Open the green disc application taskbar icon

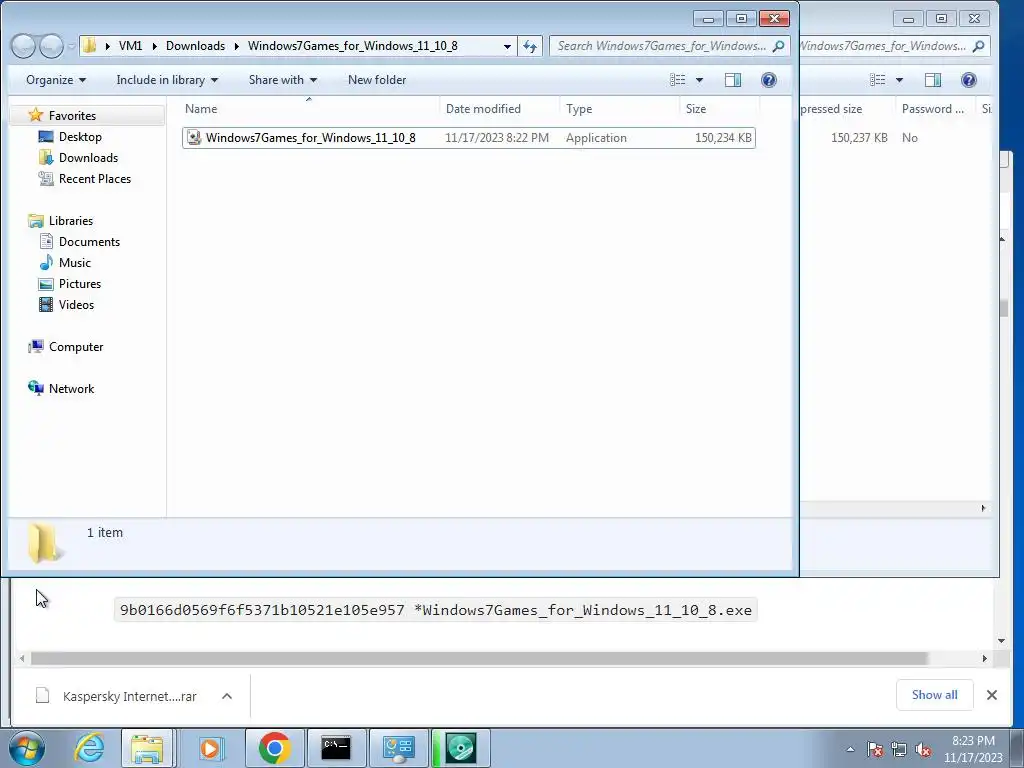pos(460,748)
